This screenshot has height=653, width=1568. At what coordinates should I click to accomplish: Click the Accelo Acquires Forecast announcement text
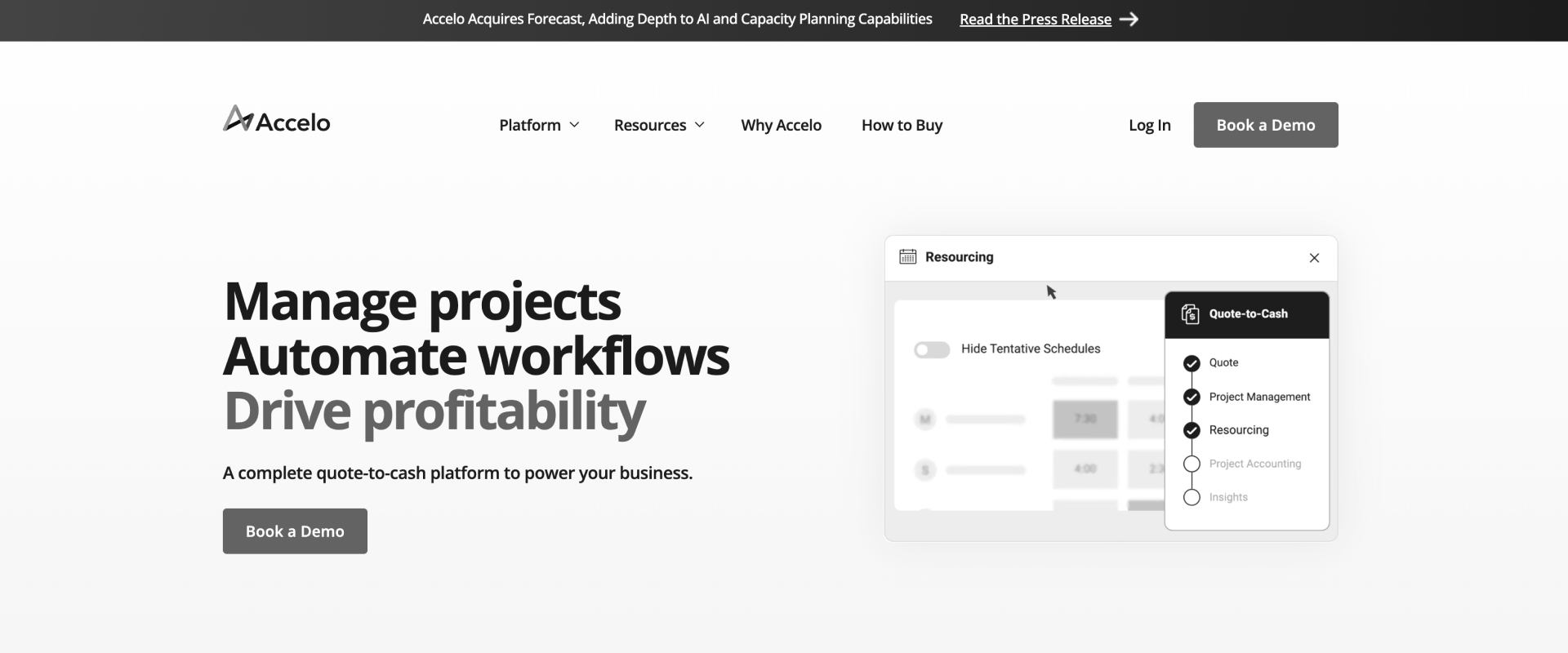pos(677,19)
